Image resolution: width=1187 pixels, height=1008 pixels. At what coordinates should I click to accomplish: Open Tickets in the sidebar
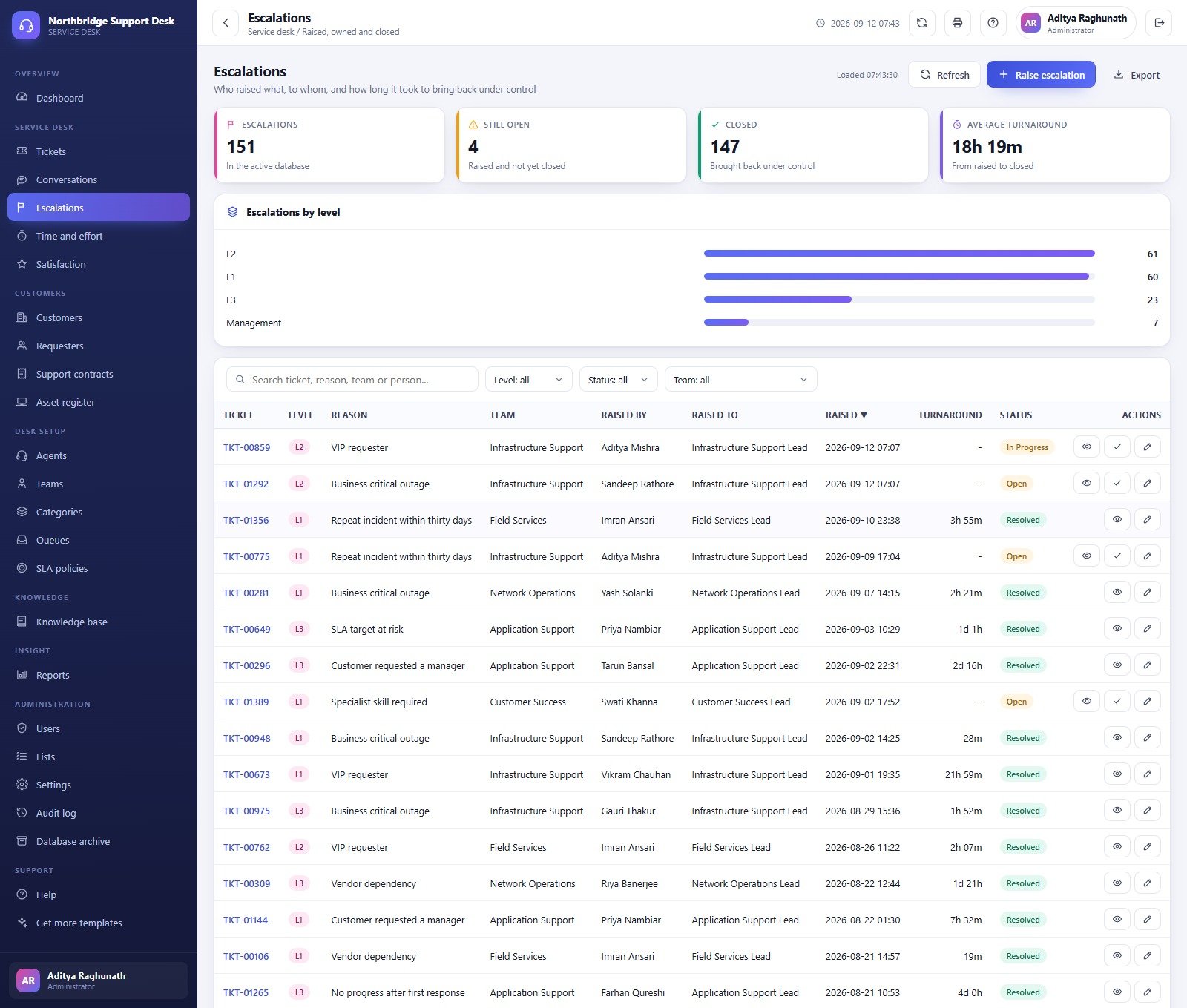click(99, 151)
